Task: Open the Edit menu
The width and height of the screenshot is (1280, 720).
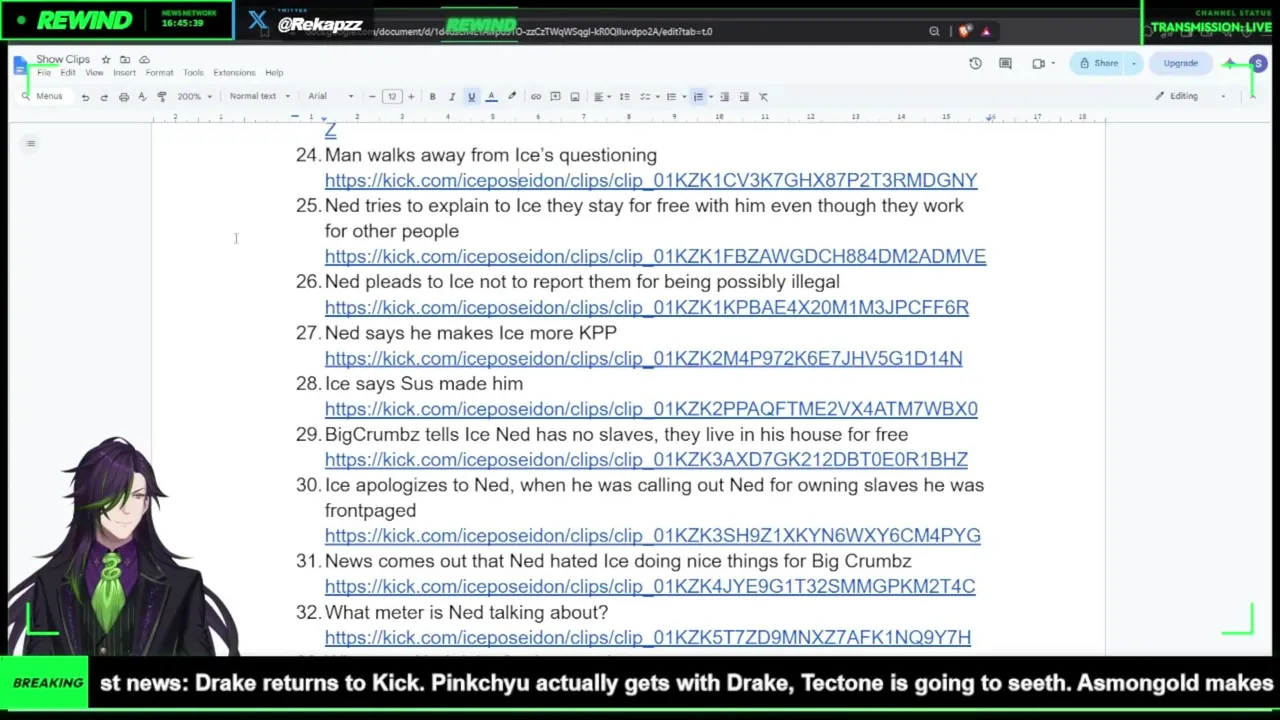Action: [68, 73]
